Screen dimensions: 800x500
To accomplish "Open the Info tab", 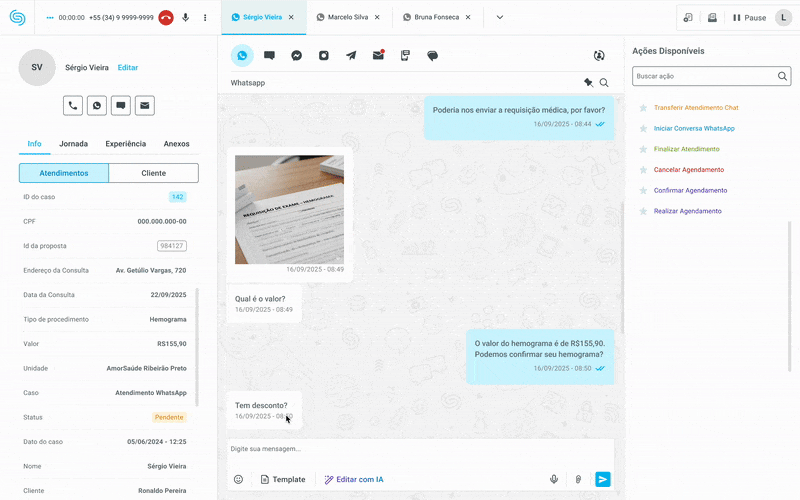I will click(x=34, y=144).
